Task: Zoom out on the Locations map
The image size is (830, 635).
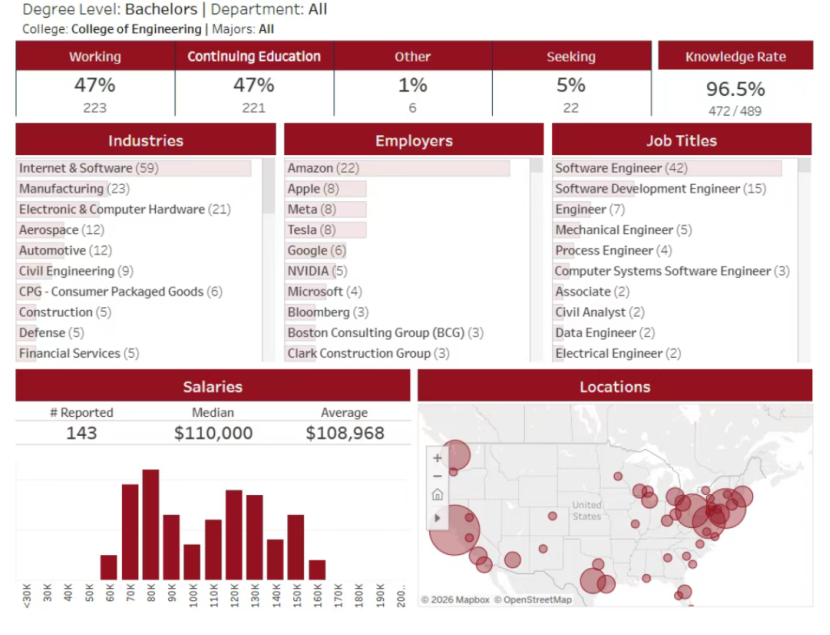Action: [x=437, y=476]
